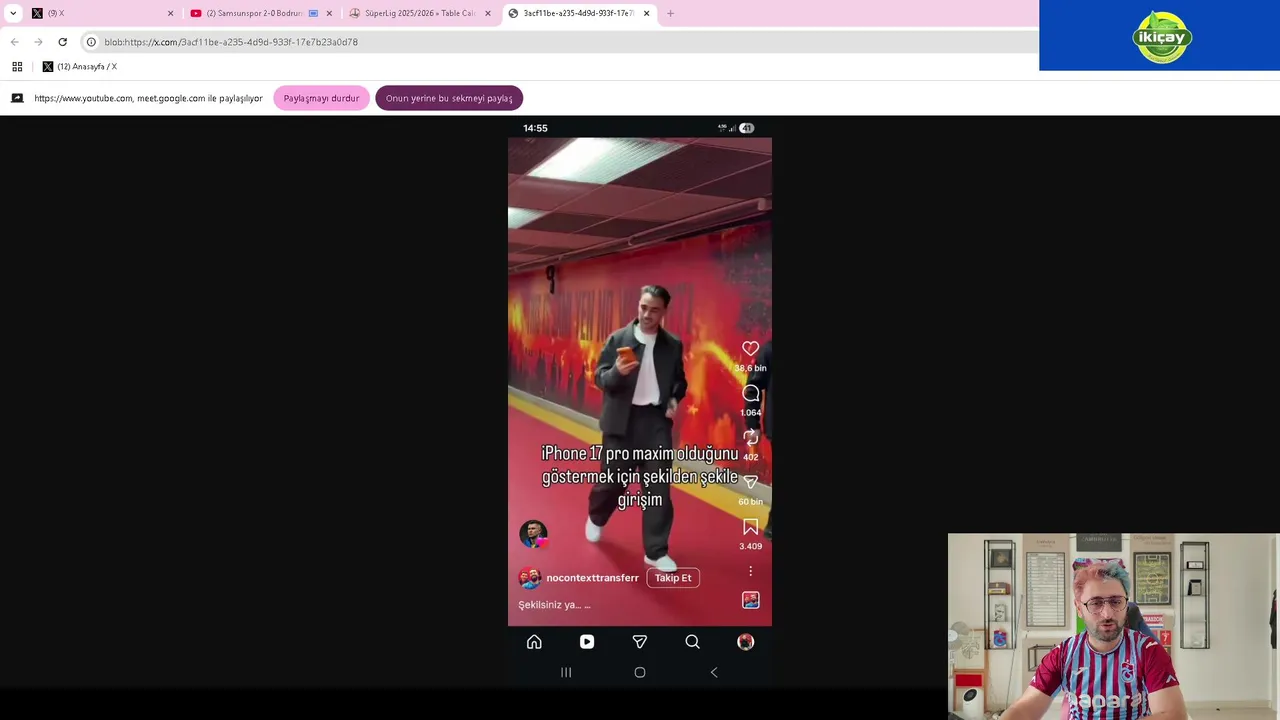Click the blob URL address bar

(560, 42)
